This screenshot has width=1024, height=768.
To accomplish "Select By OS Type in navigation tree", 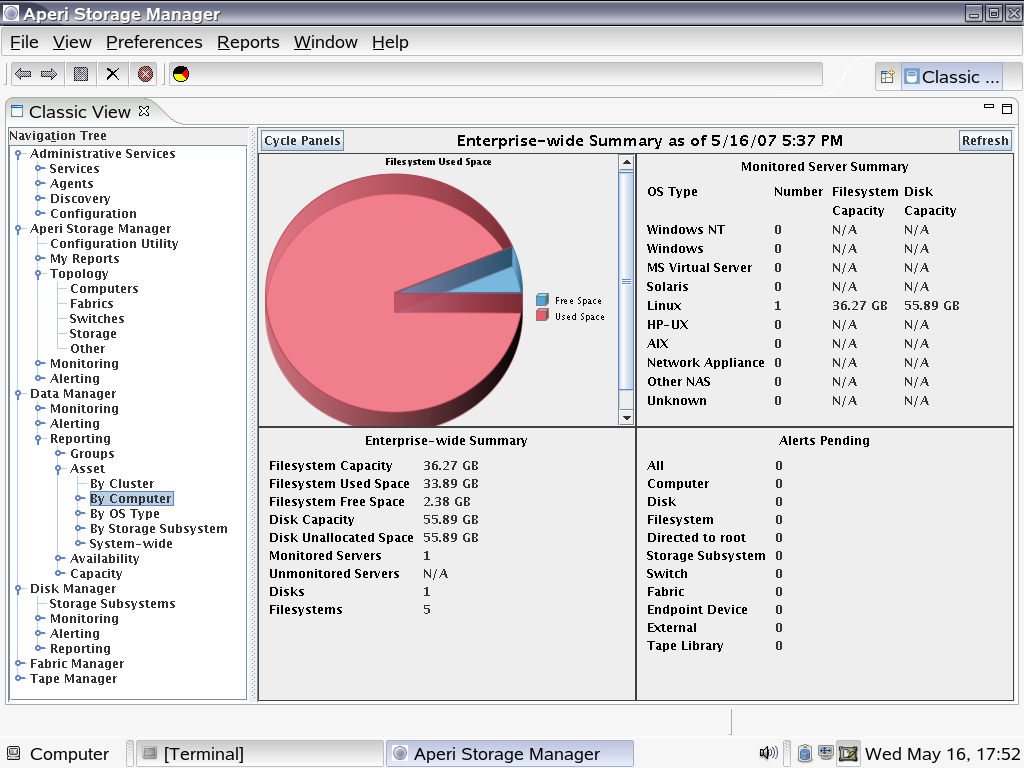I will (124, 514).
